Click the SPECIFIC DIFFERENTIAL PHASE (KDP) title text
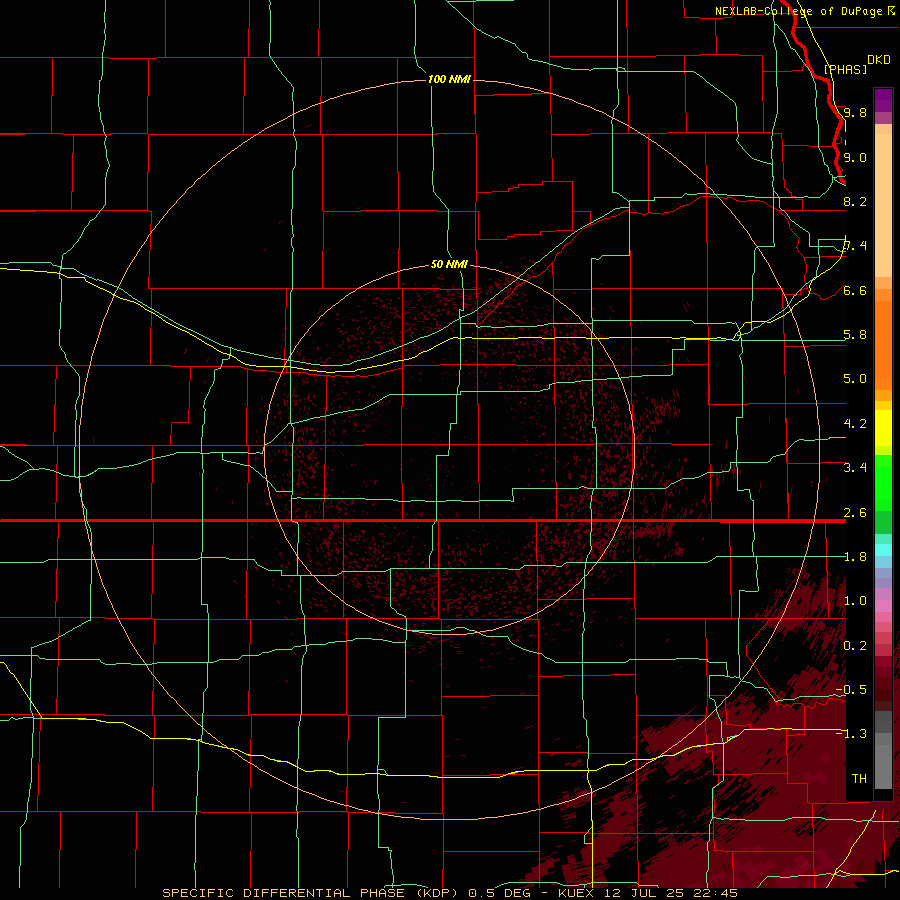 [310, 893]
